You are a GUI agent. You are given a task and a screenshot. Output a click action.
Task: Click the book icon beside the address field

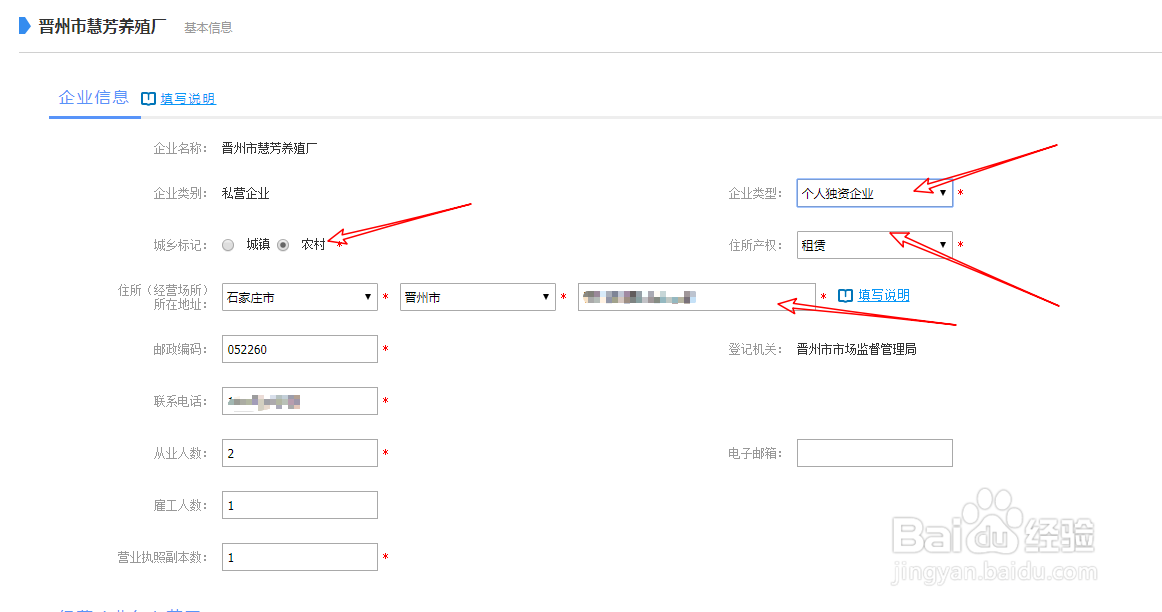(845, 296)
